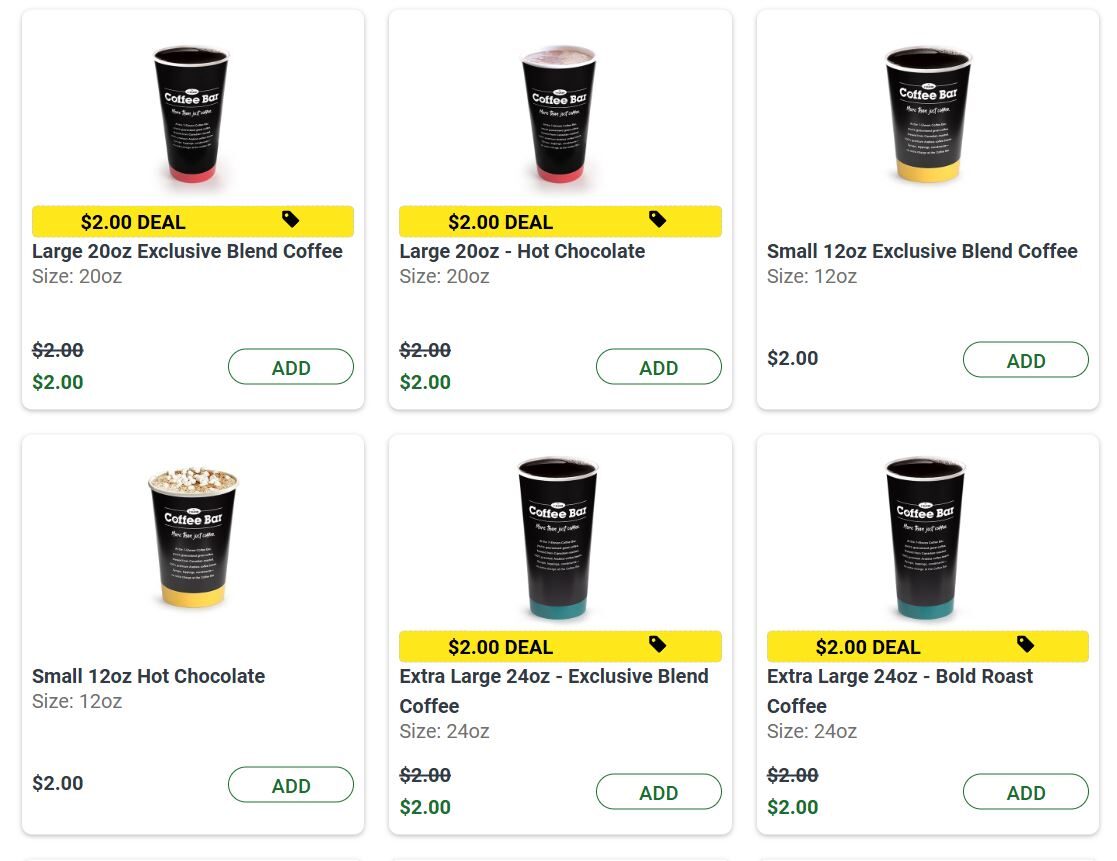Click deal tag icon on Extra Large Bold Roast
Image resolution: width=1117 pixels, height=861 pixels.
pos(1025,644)
